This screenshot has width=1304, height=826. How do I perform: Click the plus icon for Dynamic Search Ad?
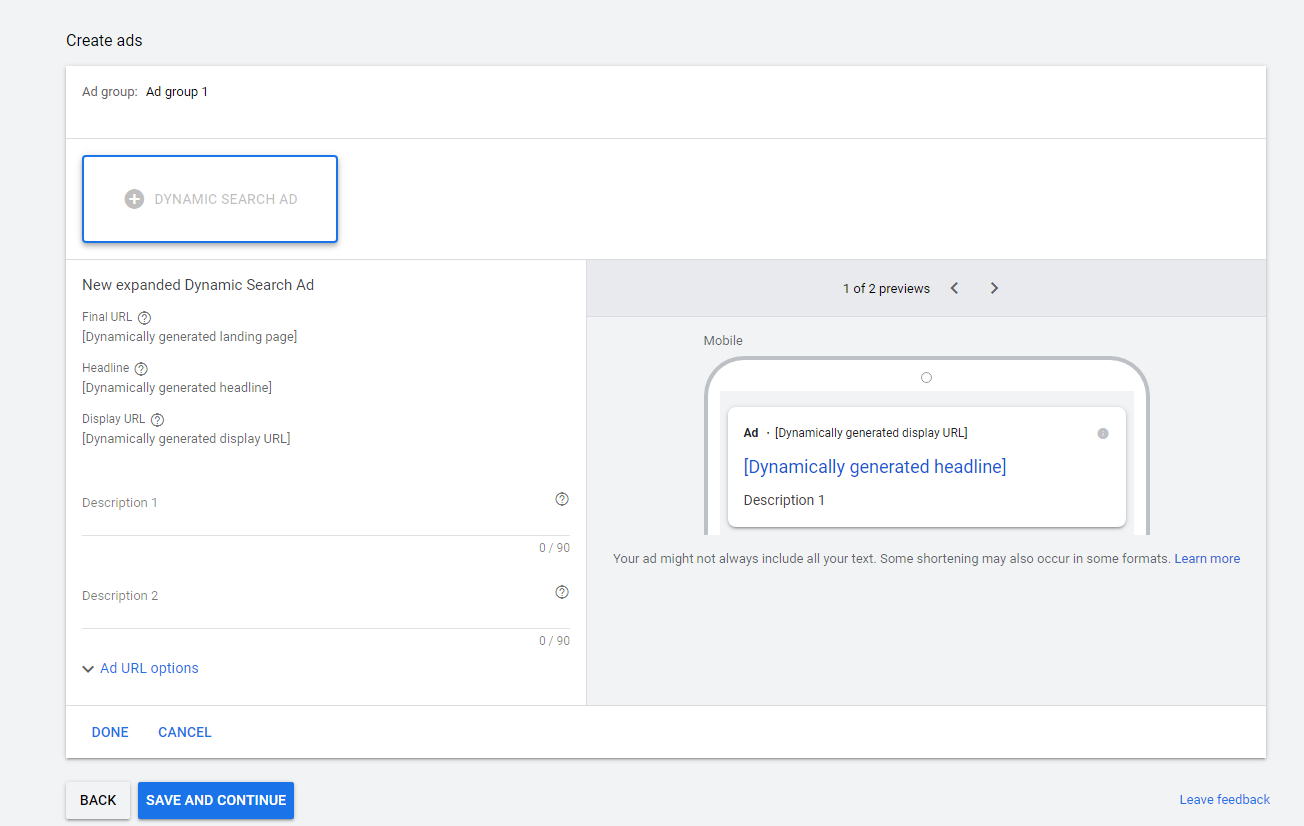[134, 199]
